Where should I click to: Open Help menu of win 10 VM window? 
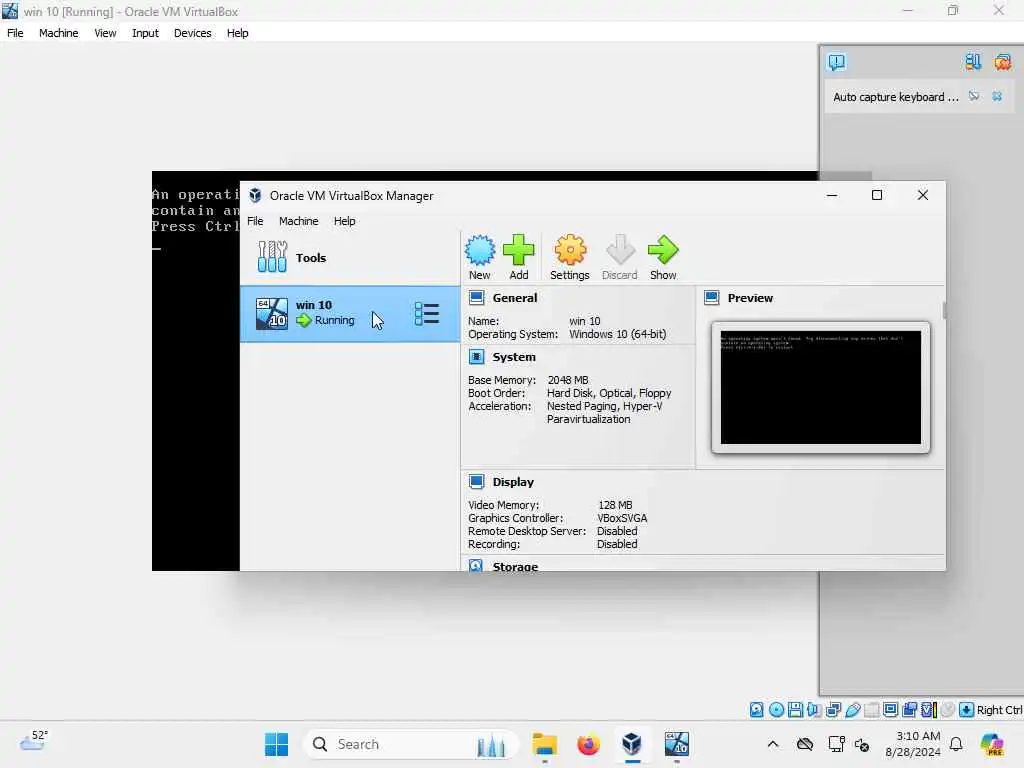coord(238,33)
